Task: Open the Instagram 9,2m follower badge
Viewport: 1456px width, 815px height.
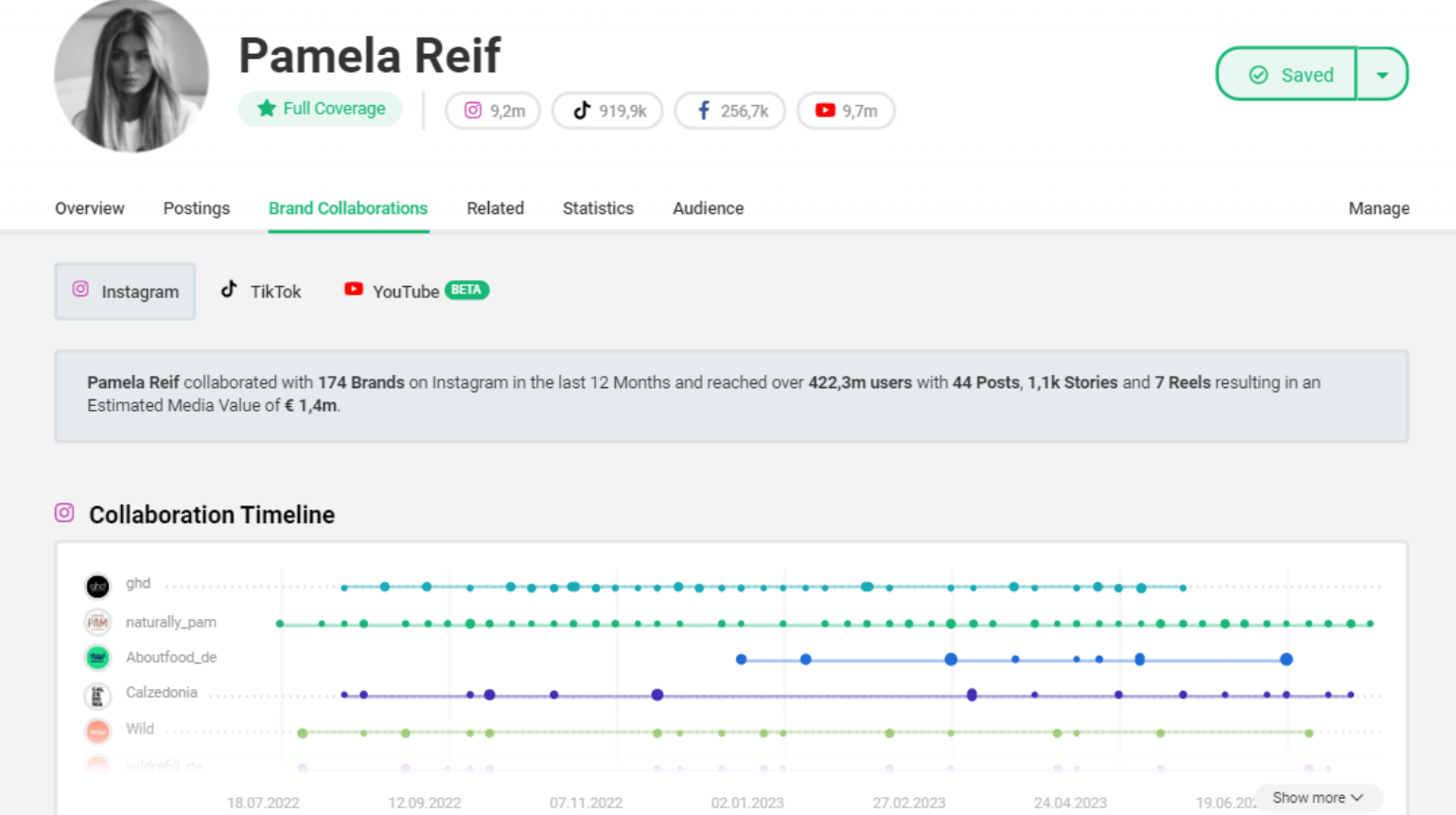Action: point(493,111)
